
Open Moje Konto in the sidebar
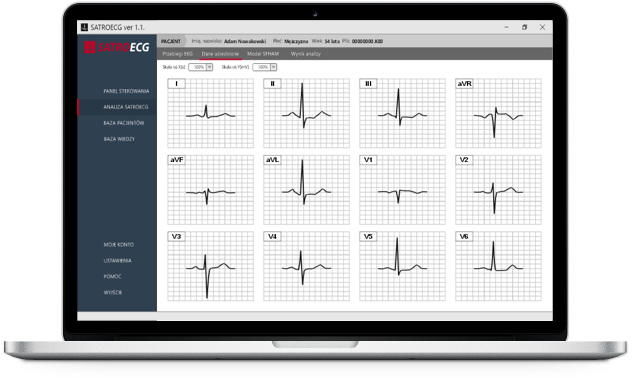click(118, 245)
